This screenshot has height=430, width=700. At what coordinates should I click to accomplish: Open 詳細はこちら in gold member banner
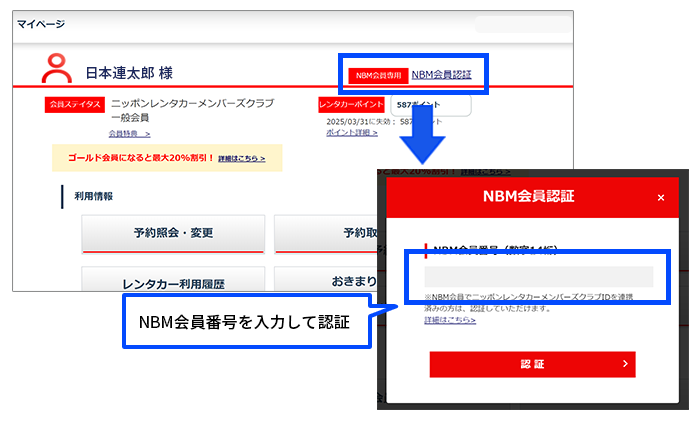point(242,159)
